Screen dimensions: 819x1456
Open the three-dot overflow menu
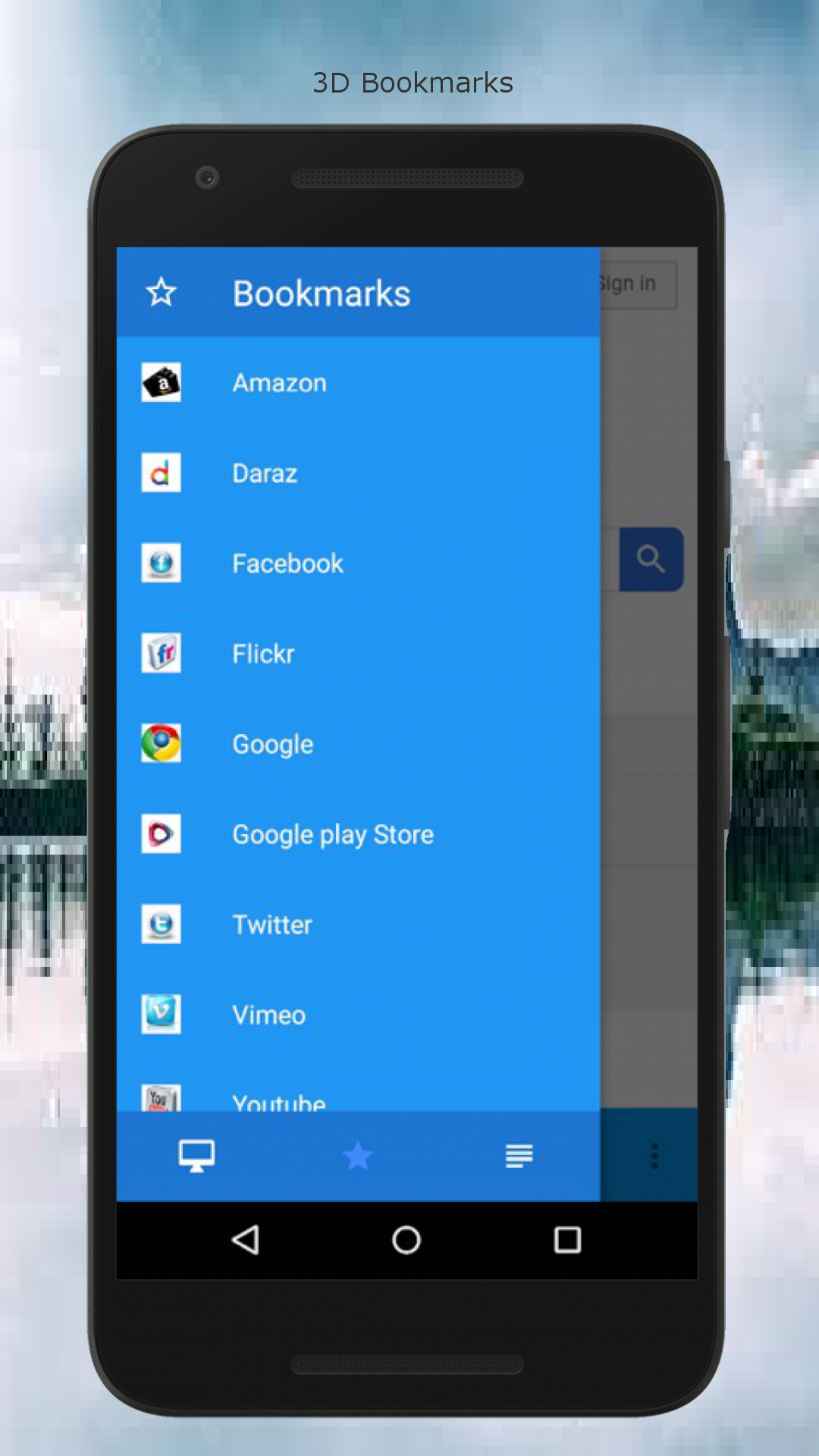pos(654,1156)
